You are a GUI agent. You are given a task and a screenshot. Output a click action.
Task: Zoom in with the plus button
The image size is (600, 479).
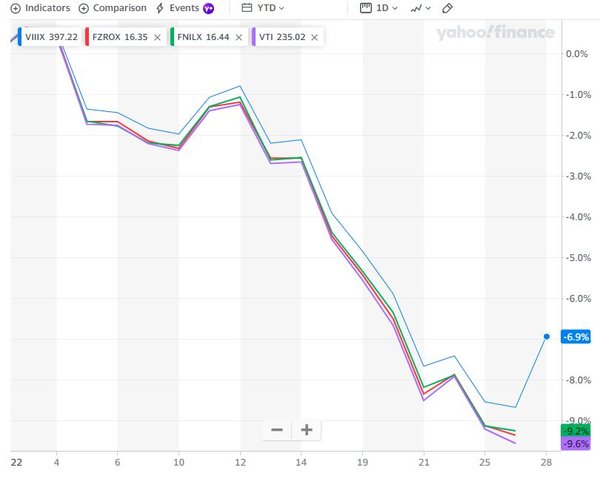coord(307,430)
